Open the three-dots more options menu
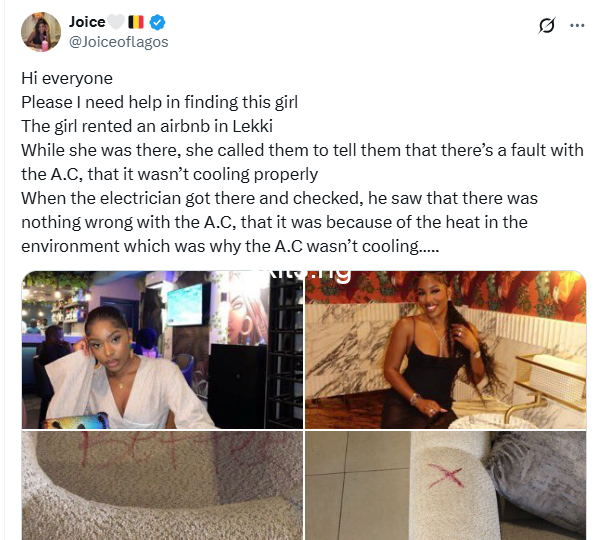Image resolution: width=598 pixels, height=540 pixels. click(577, 26)
